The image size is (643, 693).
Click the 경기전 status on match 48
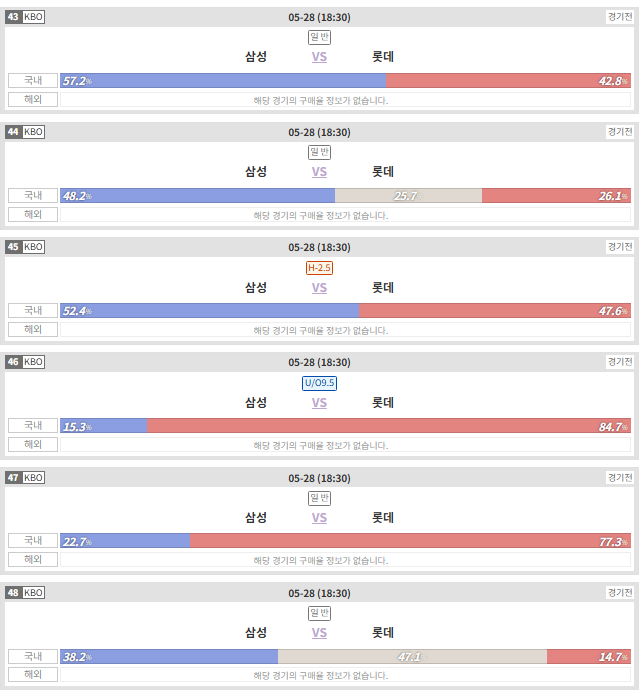click(x=620, y=592)
